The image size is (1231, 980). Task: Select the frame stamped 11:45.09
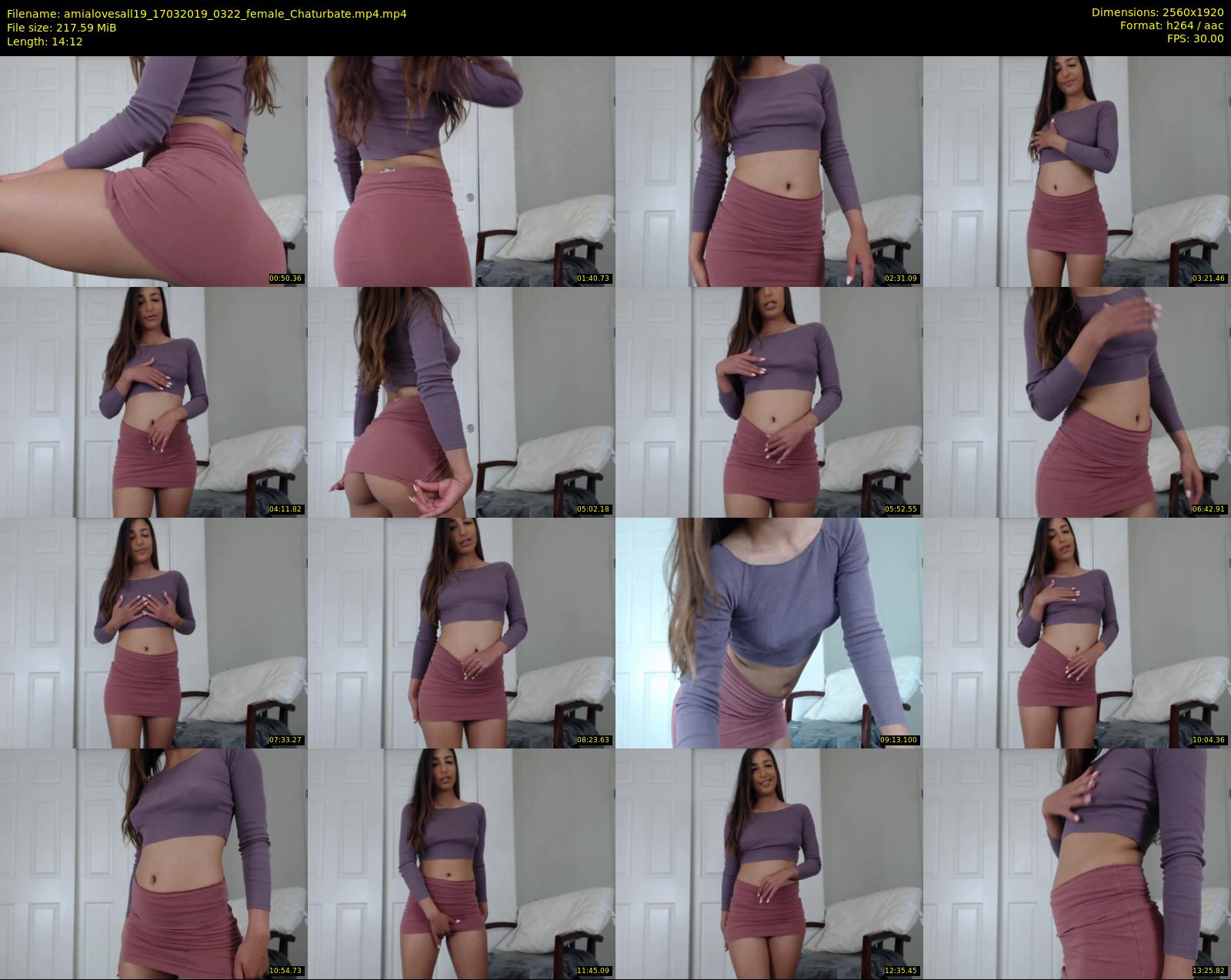(x=461, y=863)
